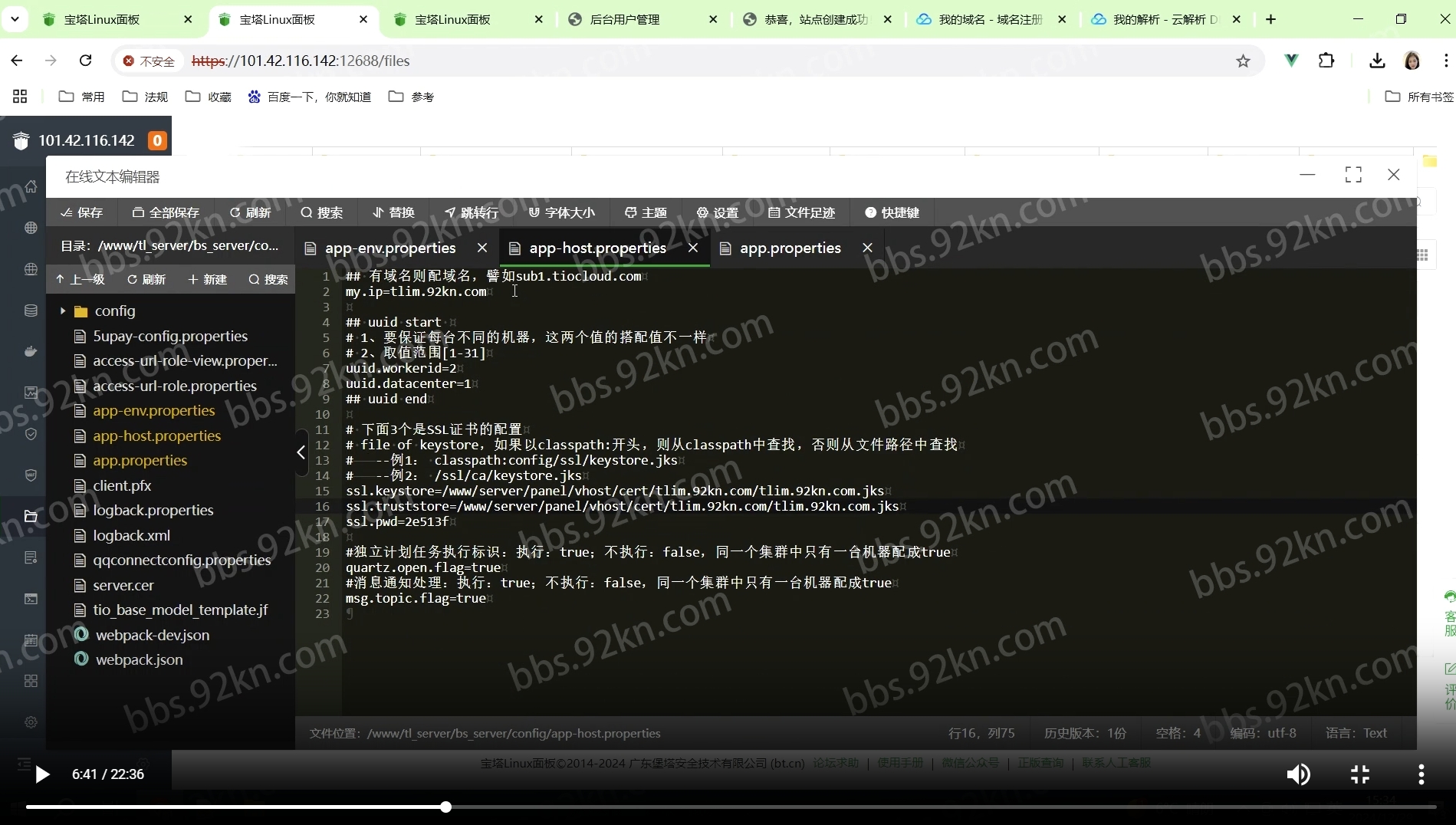This screenshot has width=1456, height=825.
Task: Open client.pfx file
Action: tap(122, 485)
